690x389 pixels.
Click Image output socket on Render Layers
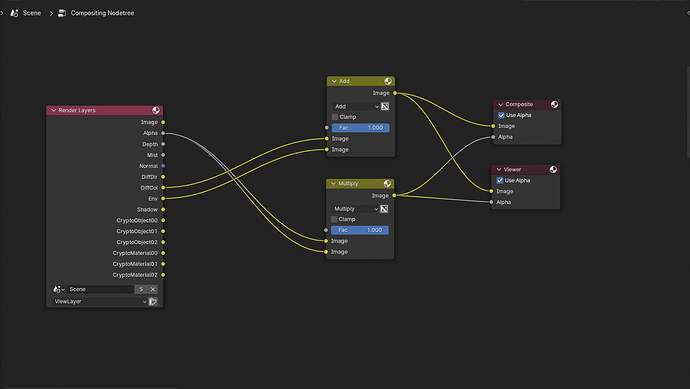(163, 122)
